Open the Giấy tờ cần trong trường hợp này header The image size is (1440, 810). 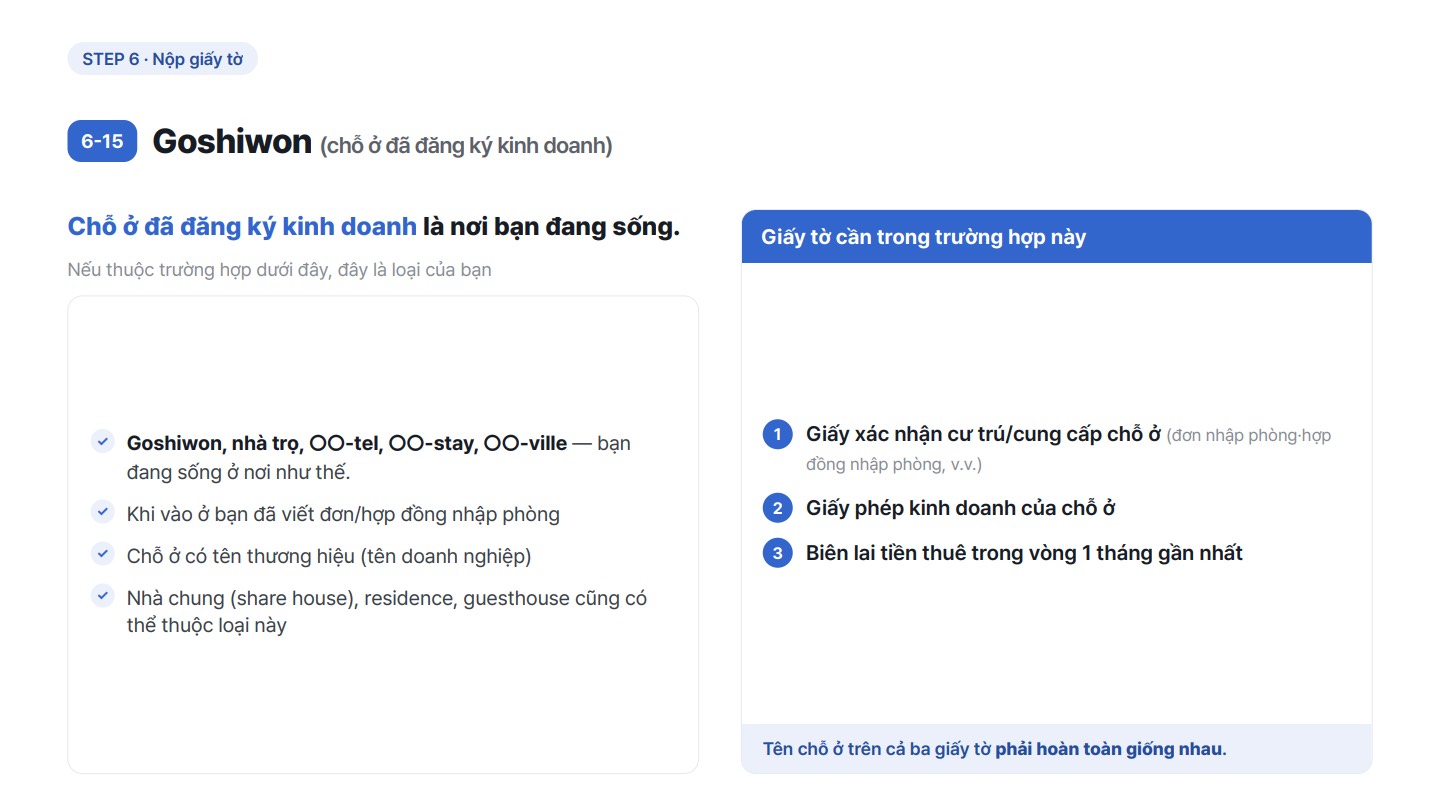(1056, 237)
